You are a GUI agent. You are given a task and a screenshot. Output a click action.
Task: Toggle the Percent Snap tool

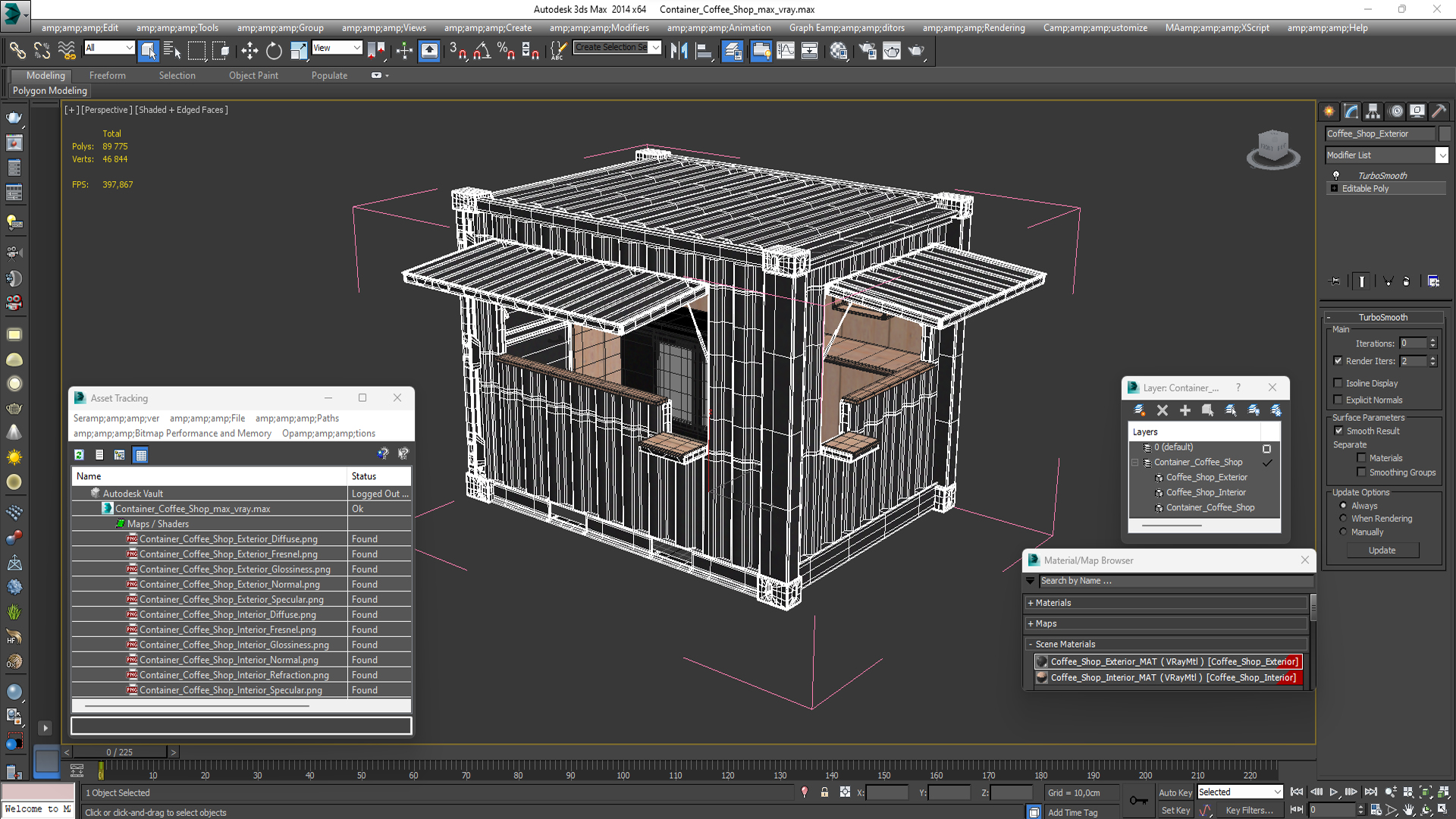506,51
